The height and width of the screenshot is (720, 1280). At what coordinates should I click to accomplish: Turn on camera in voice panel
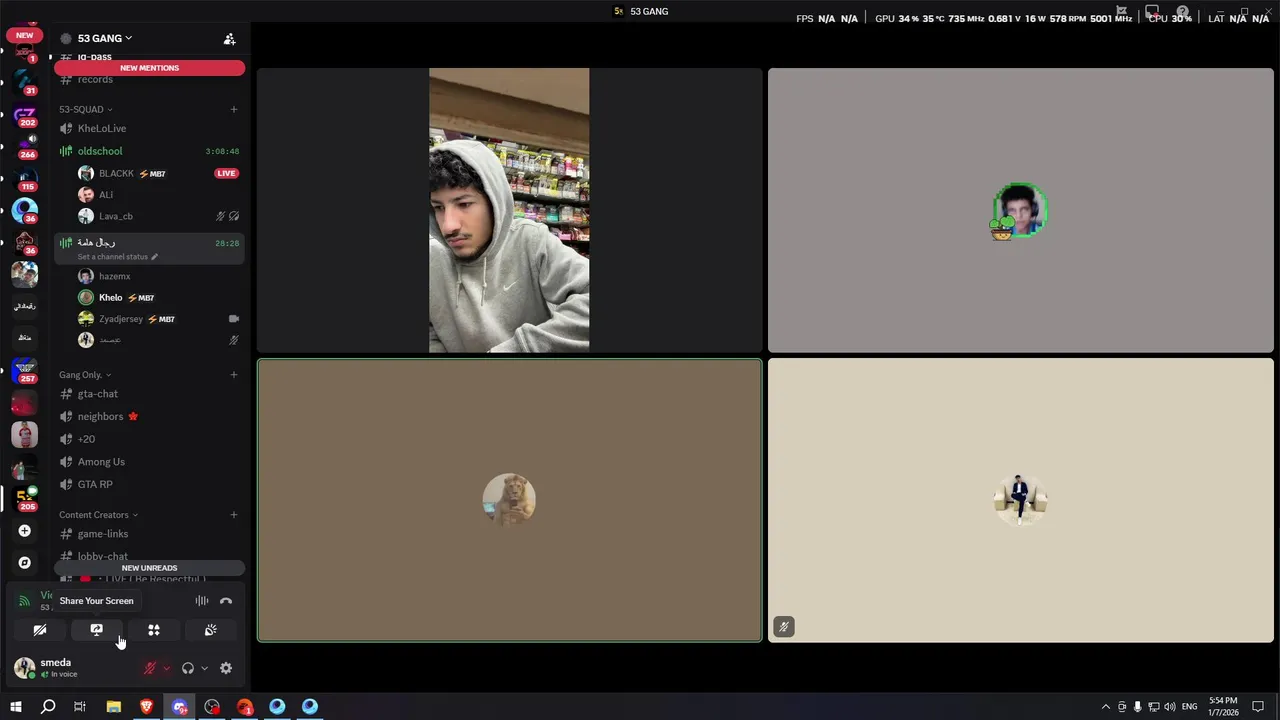click(x=40, y=630)
